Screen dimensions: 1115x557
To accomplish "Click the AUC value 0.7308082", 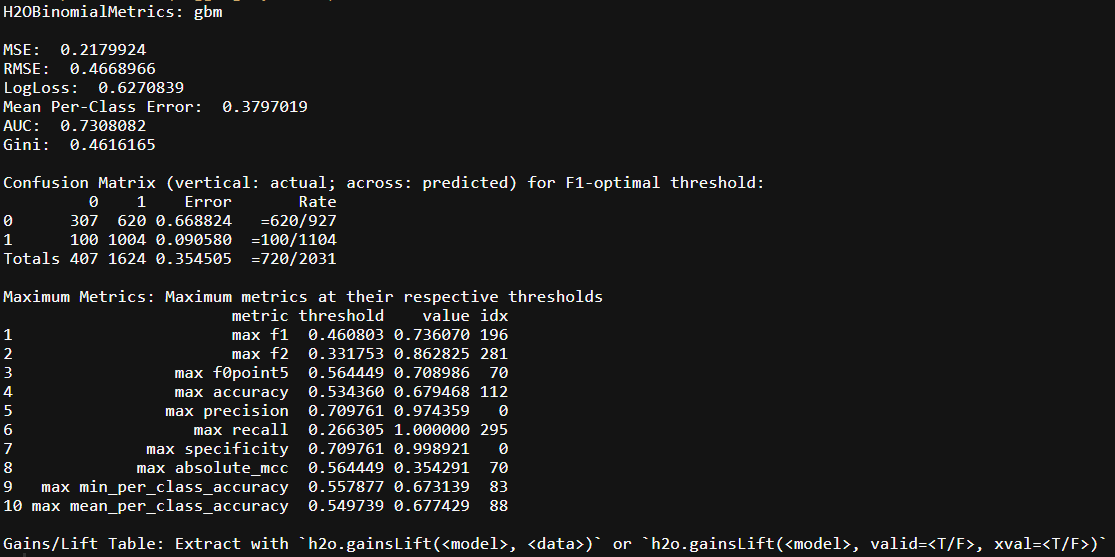I will [x=103, y=126].
